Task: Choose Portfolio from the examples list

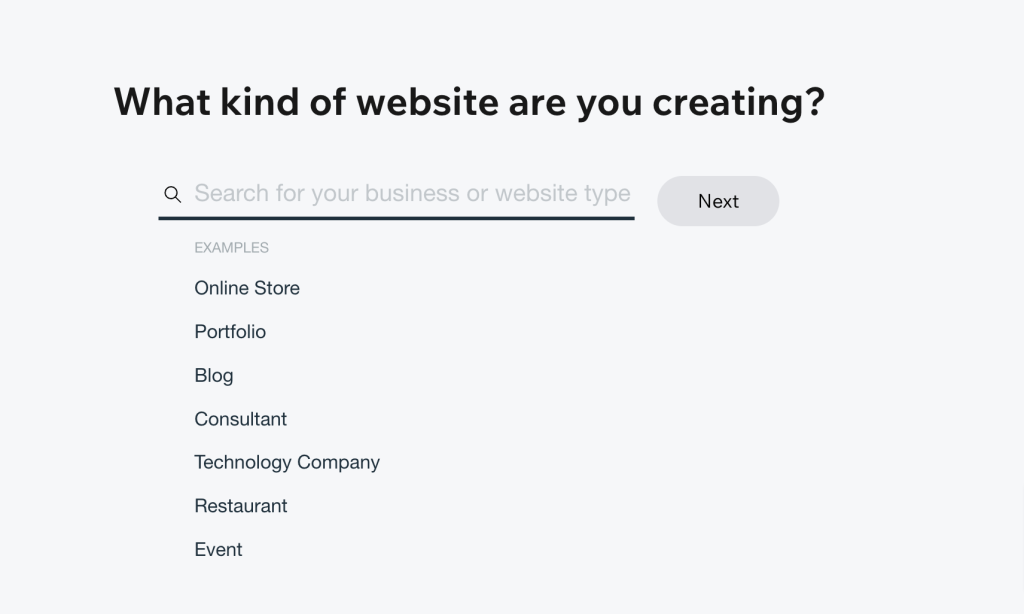Action: [230, 332]
